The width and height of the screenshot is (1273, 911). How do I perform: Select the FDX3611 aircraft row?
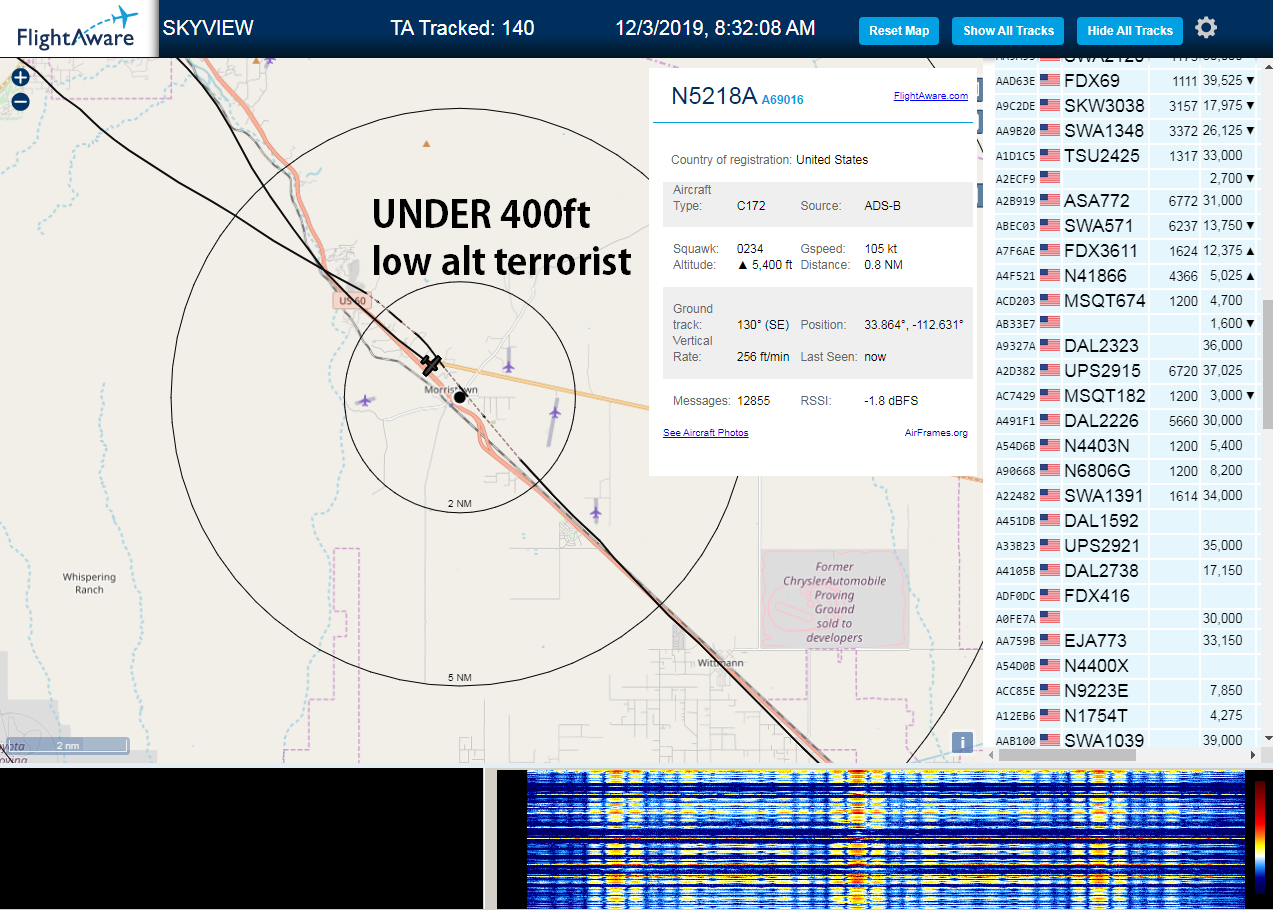point(1126,251)
